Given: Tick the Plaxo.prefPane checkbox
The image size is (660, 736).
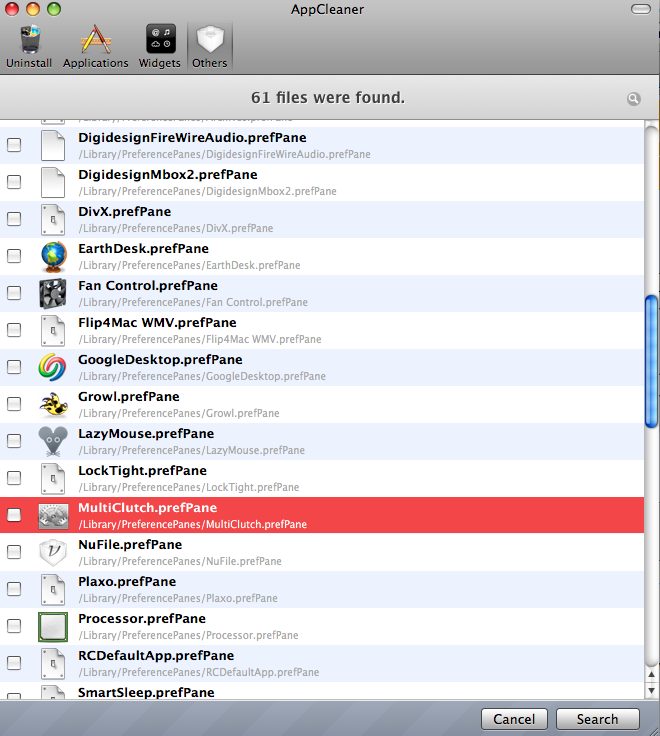Looking at the screenshot, I should 14,589.
